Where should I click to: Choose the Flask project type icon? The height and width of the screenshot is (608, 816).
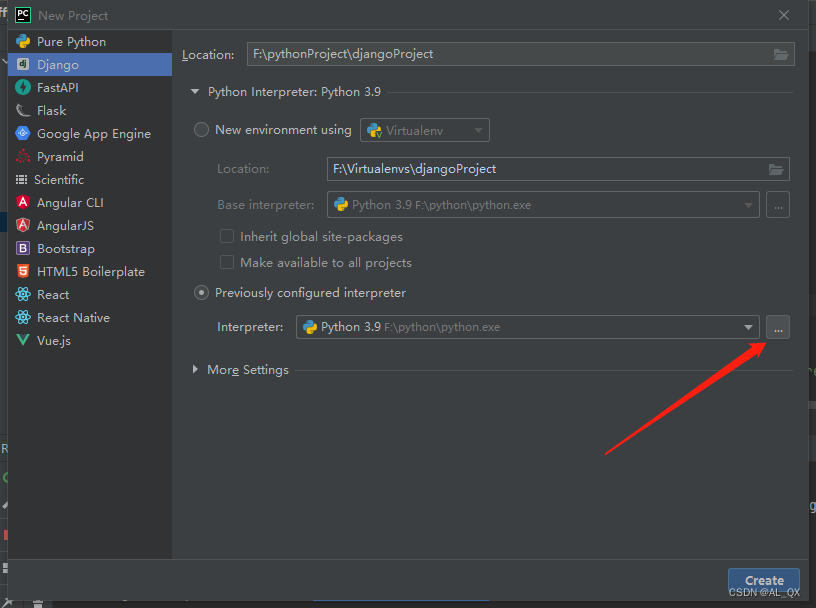pos(23,110)
